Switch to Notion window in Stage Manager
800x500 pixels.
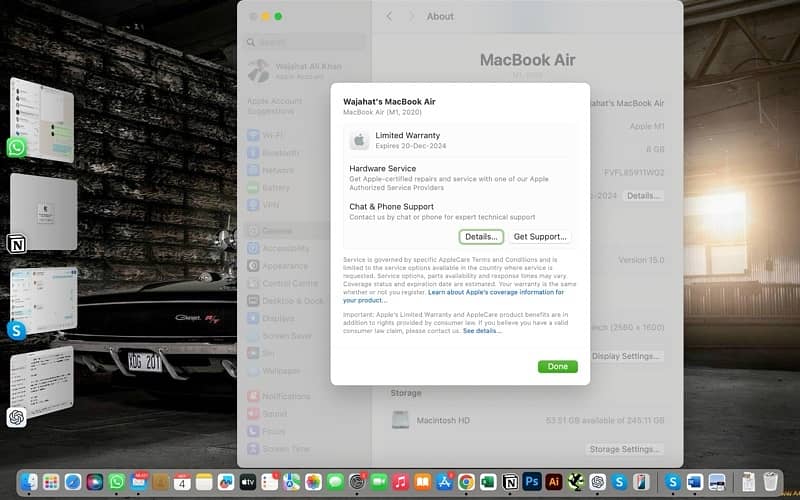coord(42,212)
